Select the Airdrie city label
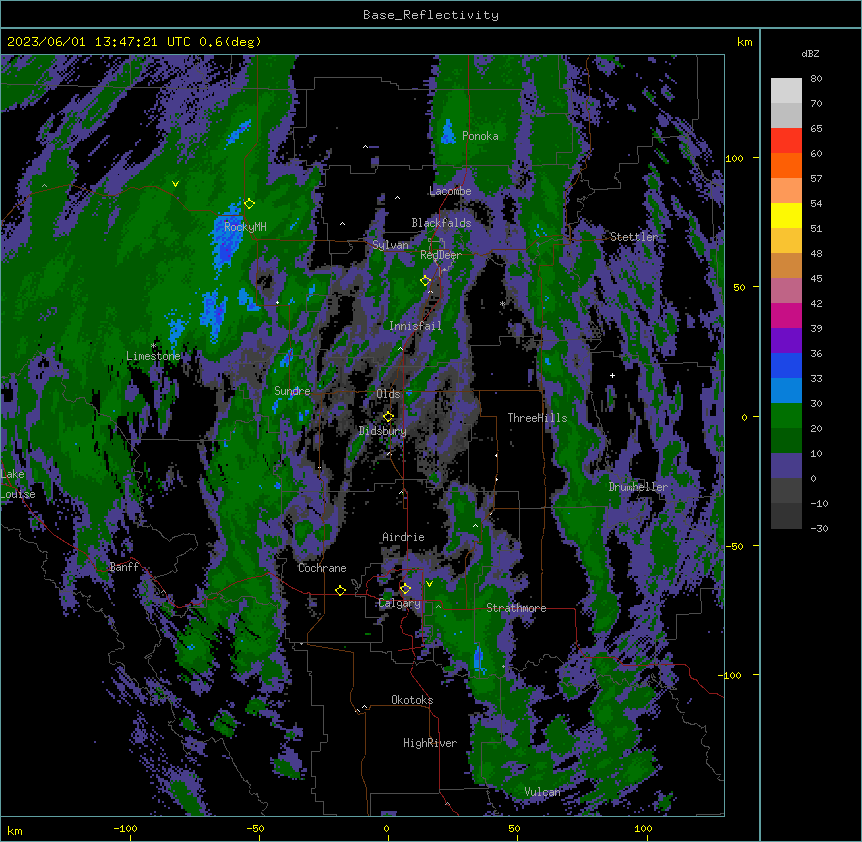862x842 pixels. pyautogui.click(x=403, y=537)
